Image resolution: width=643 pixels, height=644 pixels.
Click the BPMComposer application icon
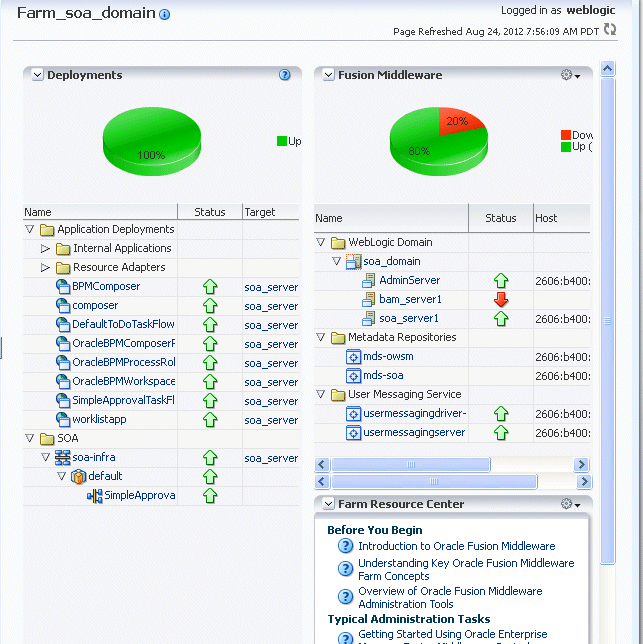(x=63, y=287)
